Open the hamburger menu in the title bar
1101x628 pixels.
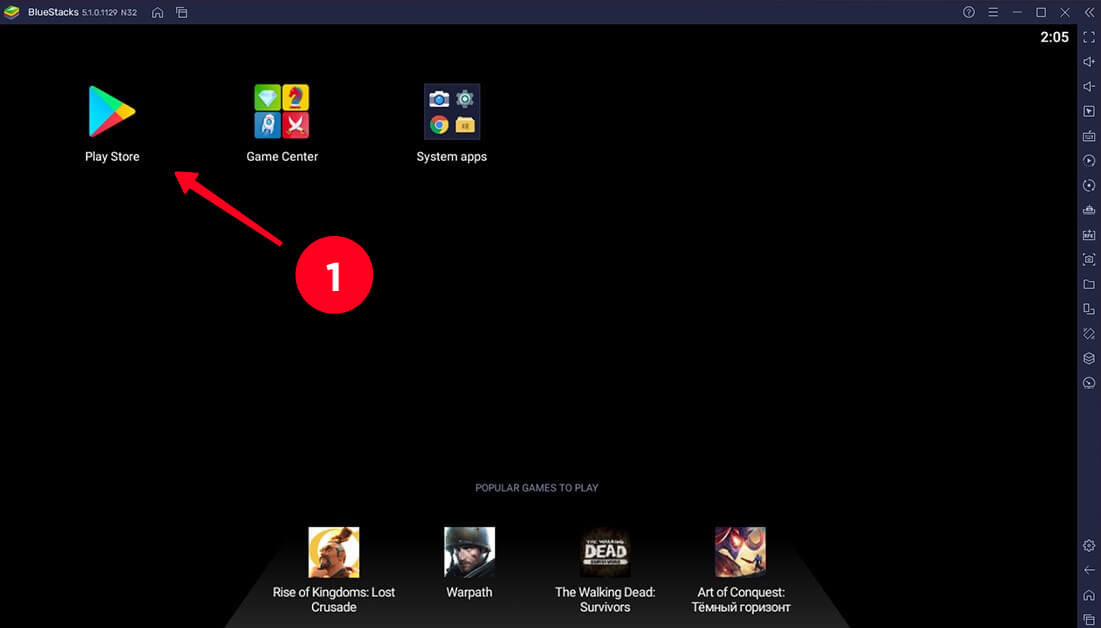993,12
